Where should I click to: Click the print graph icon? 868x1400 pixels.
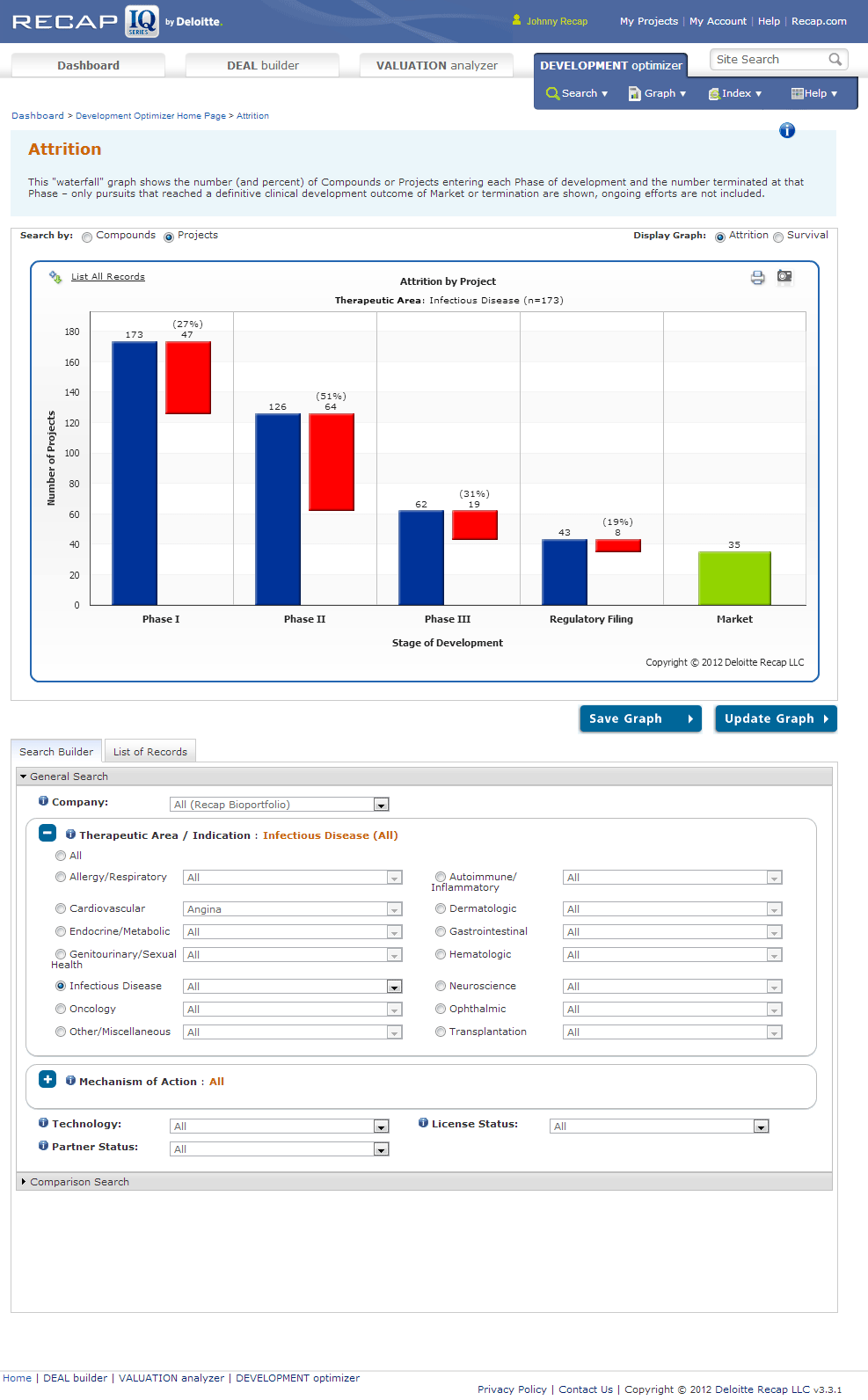pos(757,278)
